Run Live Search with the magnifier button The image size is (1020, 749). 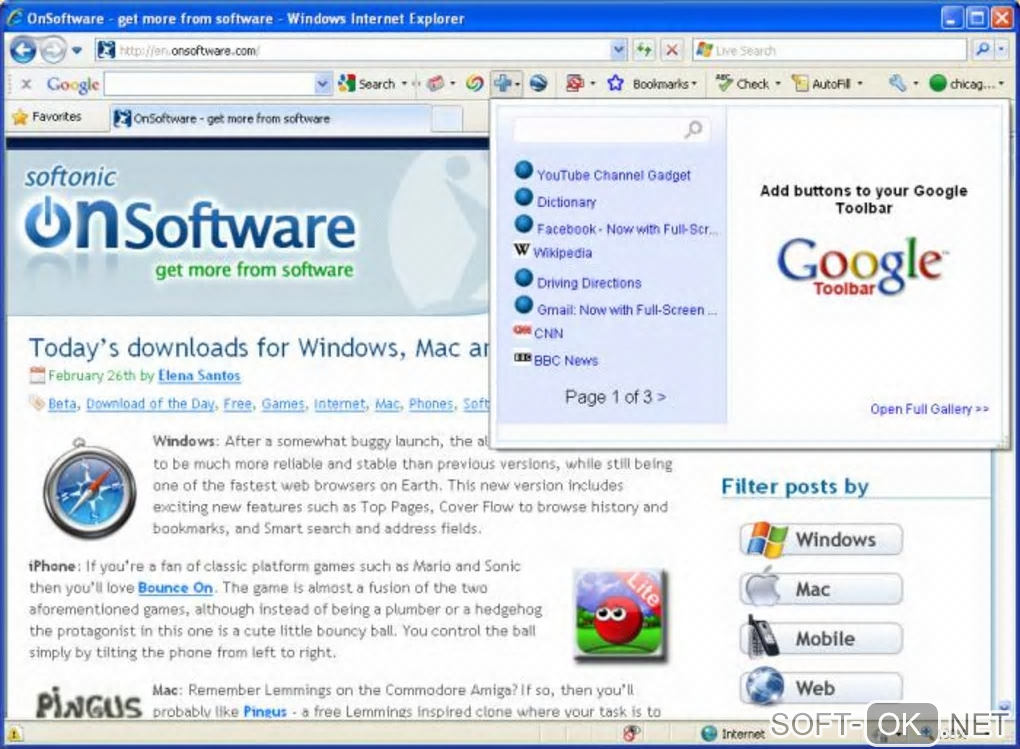(982, 49)
